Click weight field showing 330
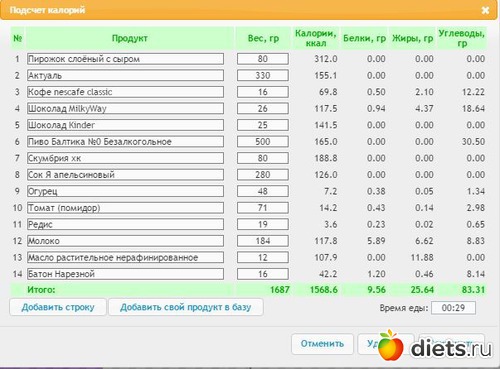This screenshot has width=500, height=369. pos(263,75)
